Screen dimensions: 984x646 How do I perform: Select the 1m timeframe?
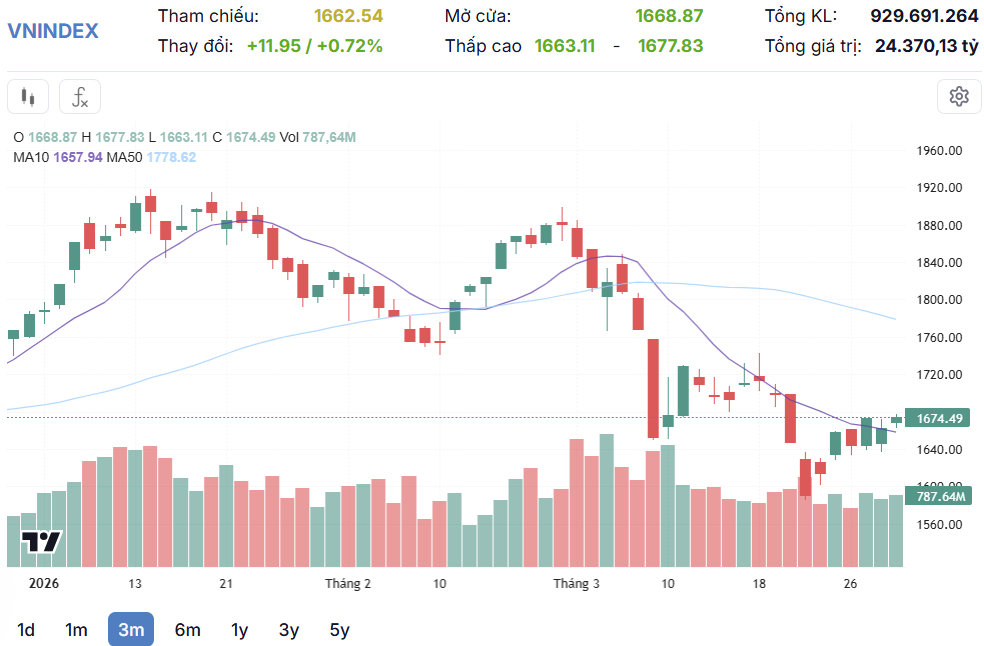pos(76,630)
